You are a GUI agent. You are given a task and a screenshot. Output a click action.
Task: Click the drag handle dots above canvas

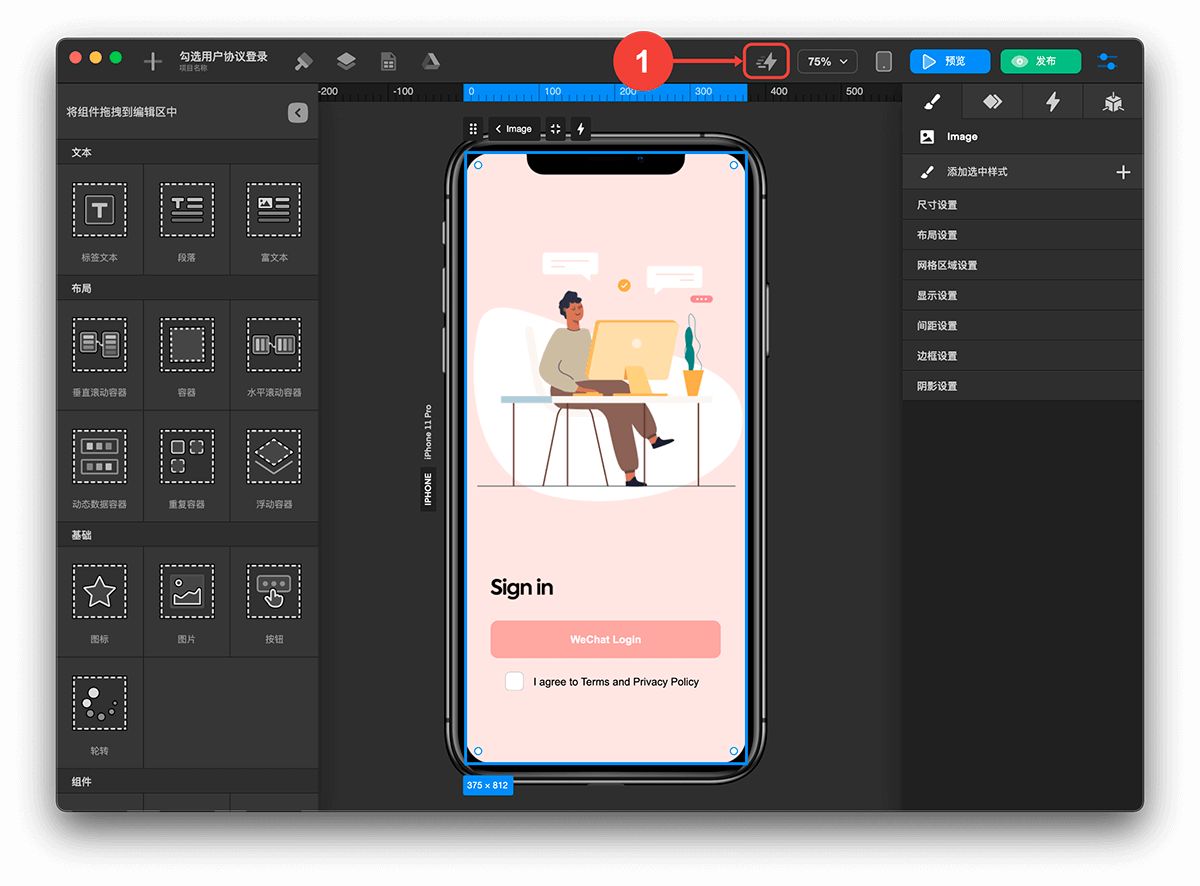(x=474, y=129)
